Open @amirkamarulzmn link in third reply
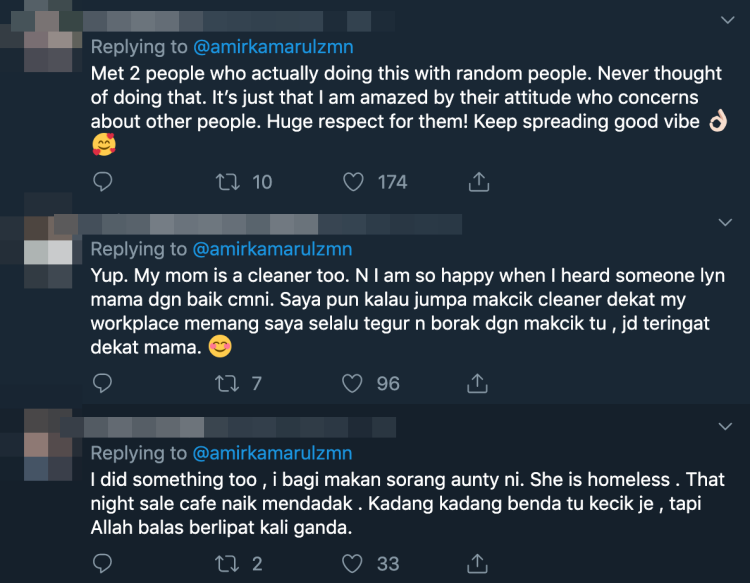Image resolution: width=750 pixels, height=583 pixels. click(x=272, y=453)
